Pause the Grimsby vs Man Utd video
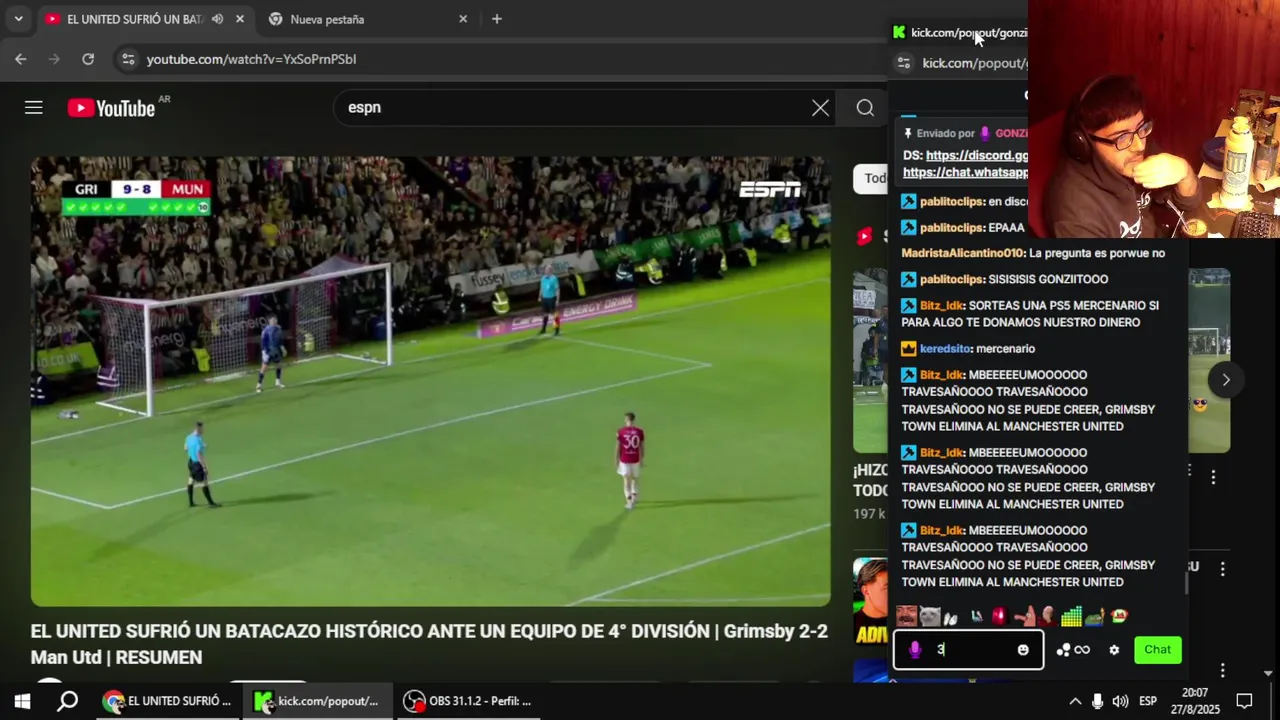 pos(430,381)
